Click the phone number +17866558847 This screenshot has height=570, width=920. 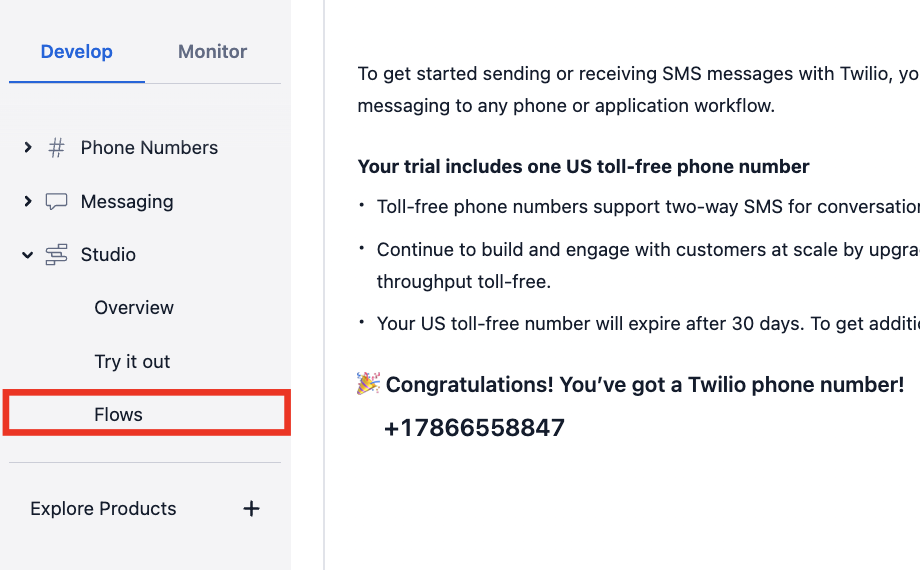point(474,428)
